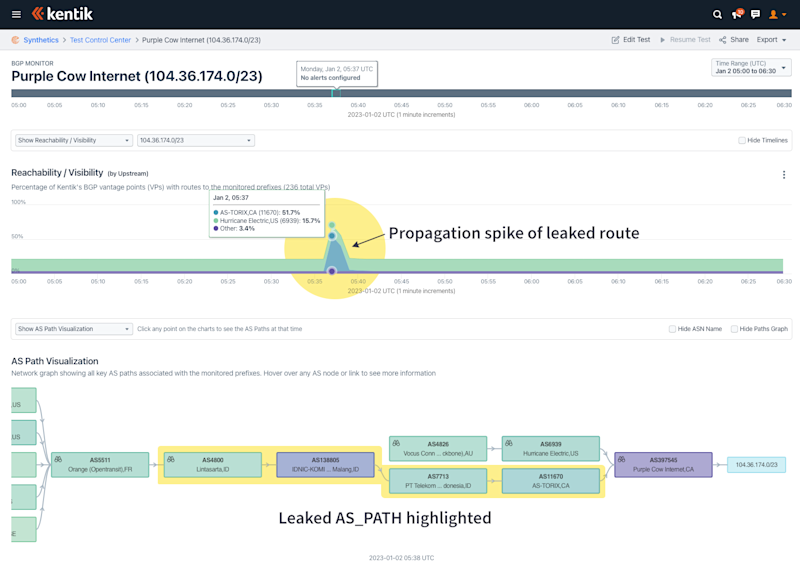Viewport: 800px width, 574px height.
Task: Click binoculars icon on AS397545 node
Action: coord(621,459)
